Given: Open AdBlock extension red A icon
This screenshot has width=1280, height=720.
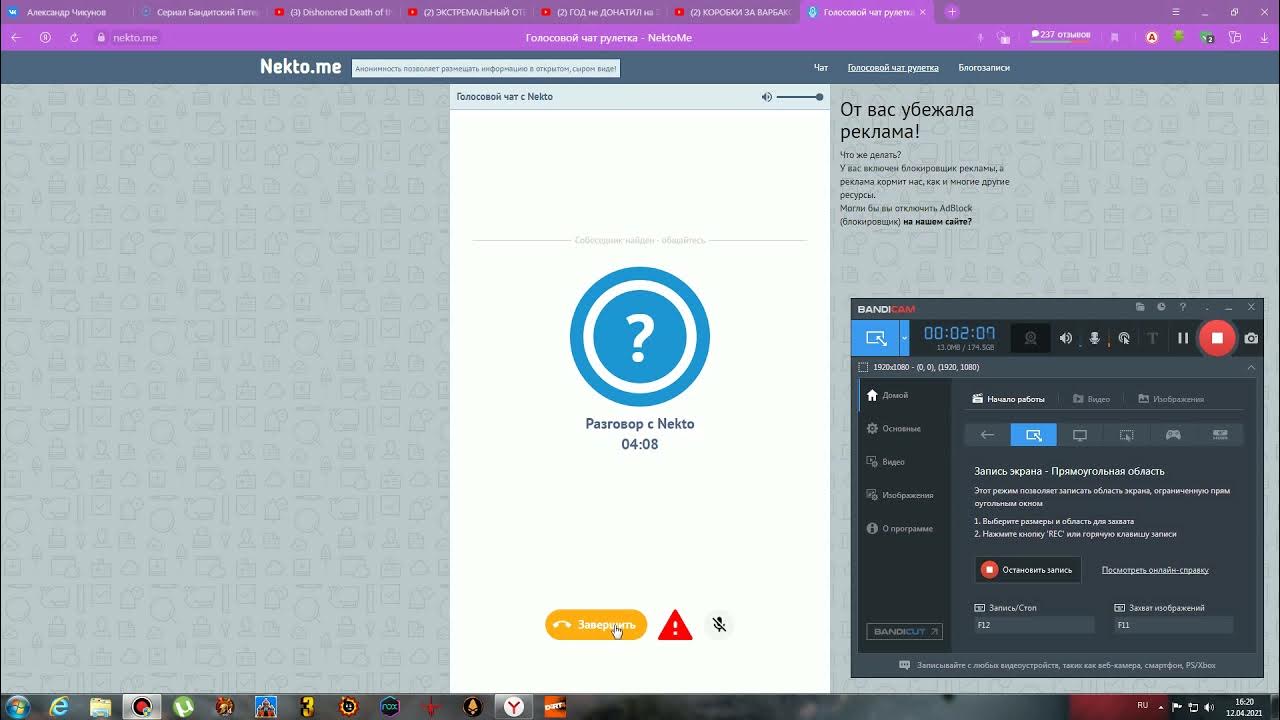Looking at the screenshot, I should 1152,37.
